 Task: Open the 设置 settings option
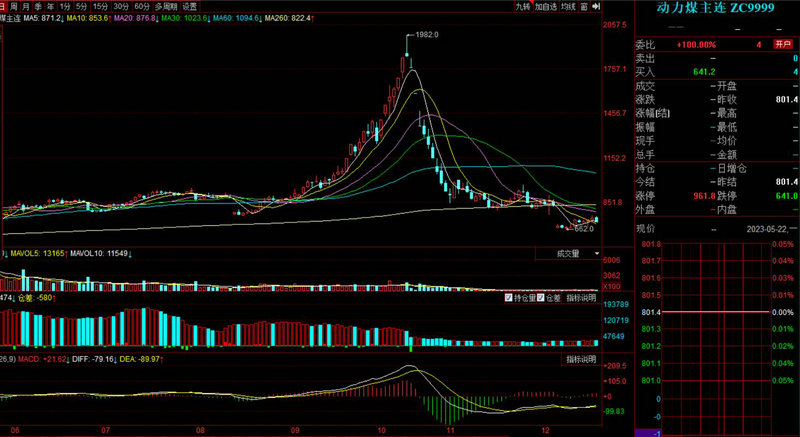click(x=190, y=6)
